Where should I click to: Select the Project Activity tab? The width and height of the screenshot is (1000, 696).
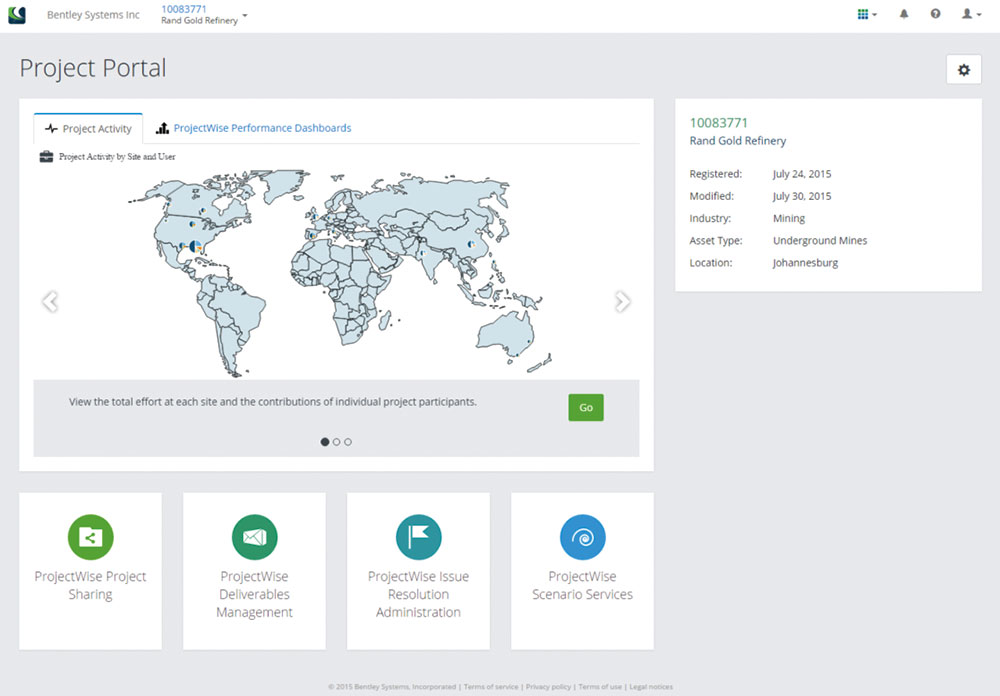[x=88, y=128]
